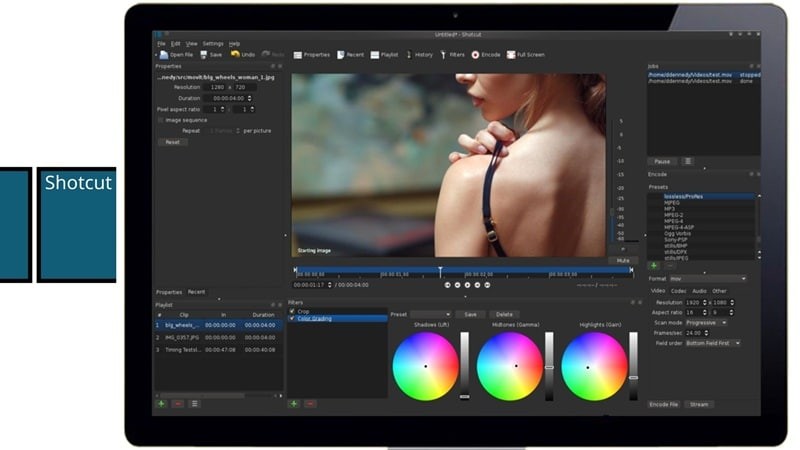Click the Mute button
This screenshot has height=450, width=800.
[623, 260]
